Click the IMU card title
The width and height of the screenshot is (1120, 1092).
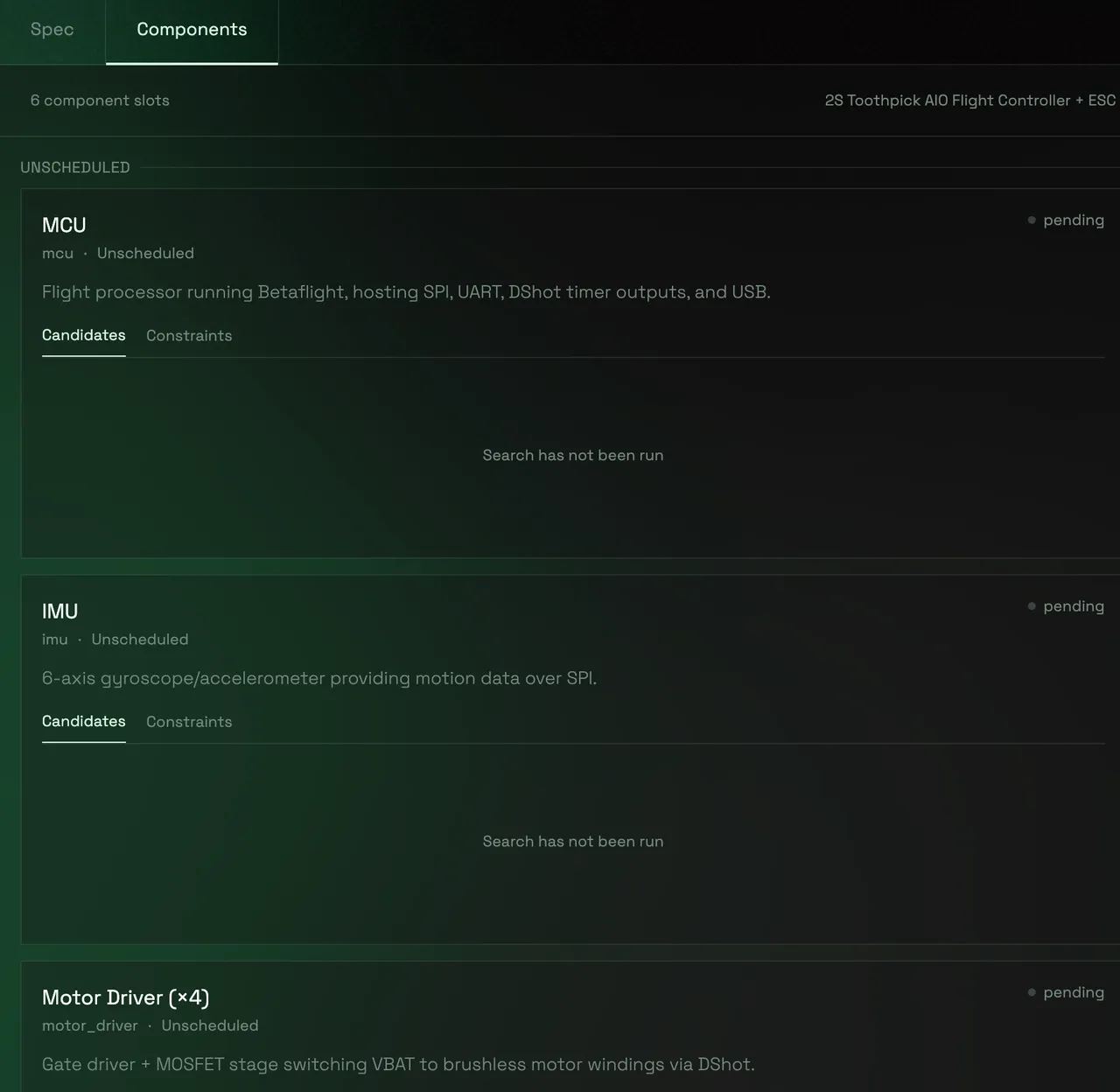coord(60,611)
